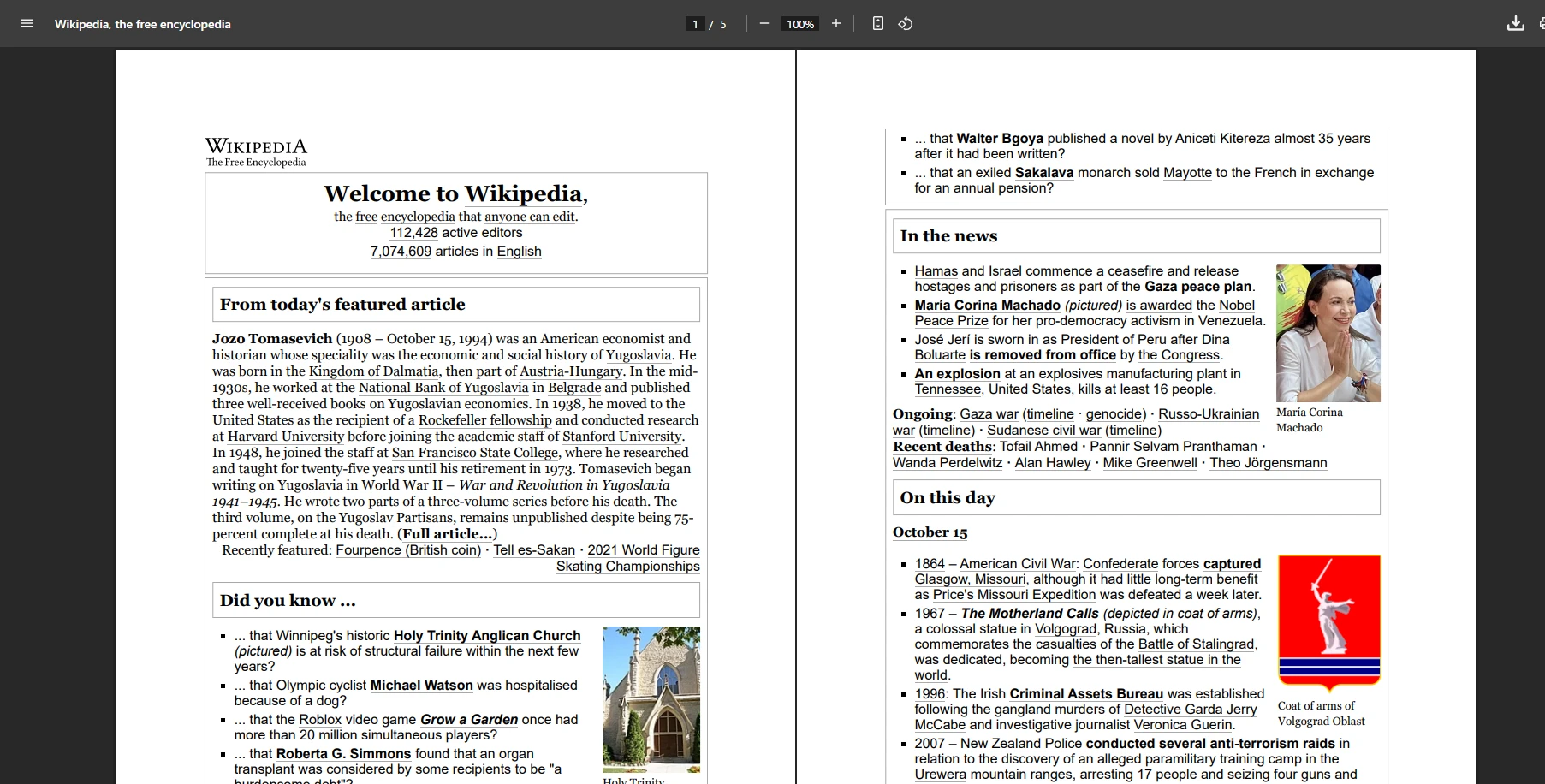Open The Motherland Calls link
The image size is (1545, 784).
point(1029,614)
